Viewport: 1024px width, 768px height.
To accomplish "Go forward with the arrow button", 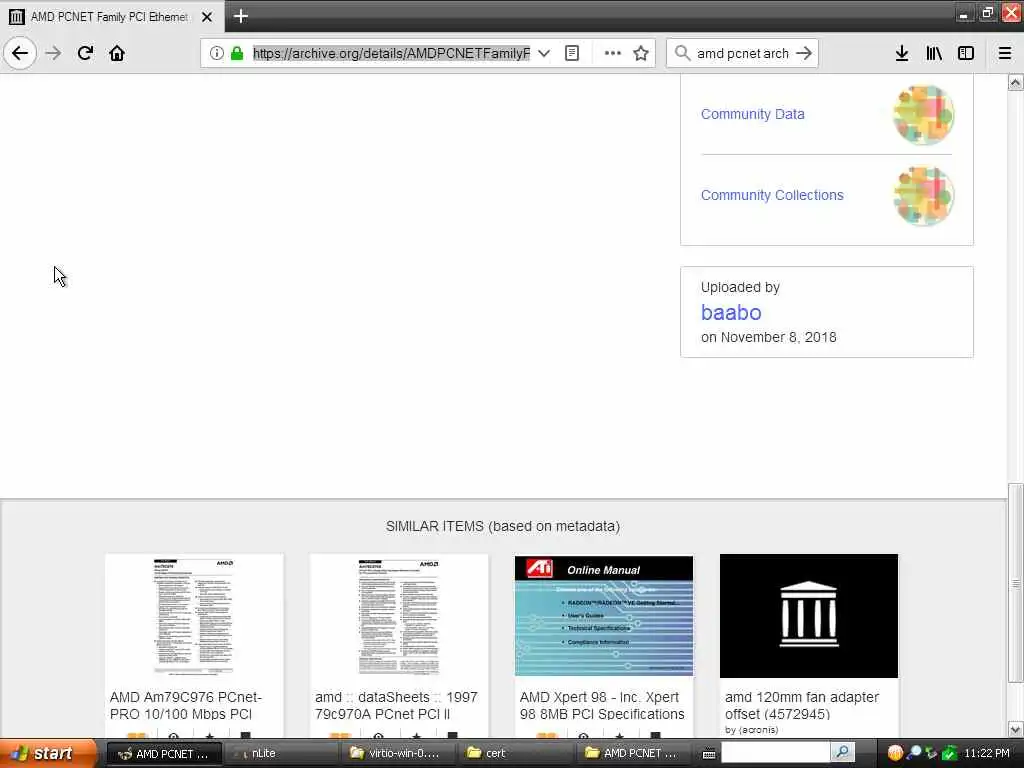I will tap(53, 53).
